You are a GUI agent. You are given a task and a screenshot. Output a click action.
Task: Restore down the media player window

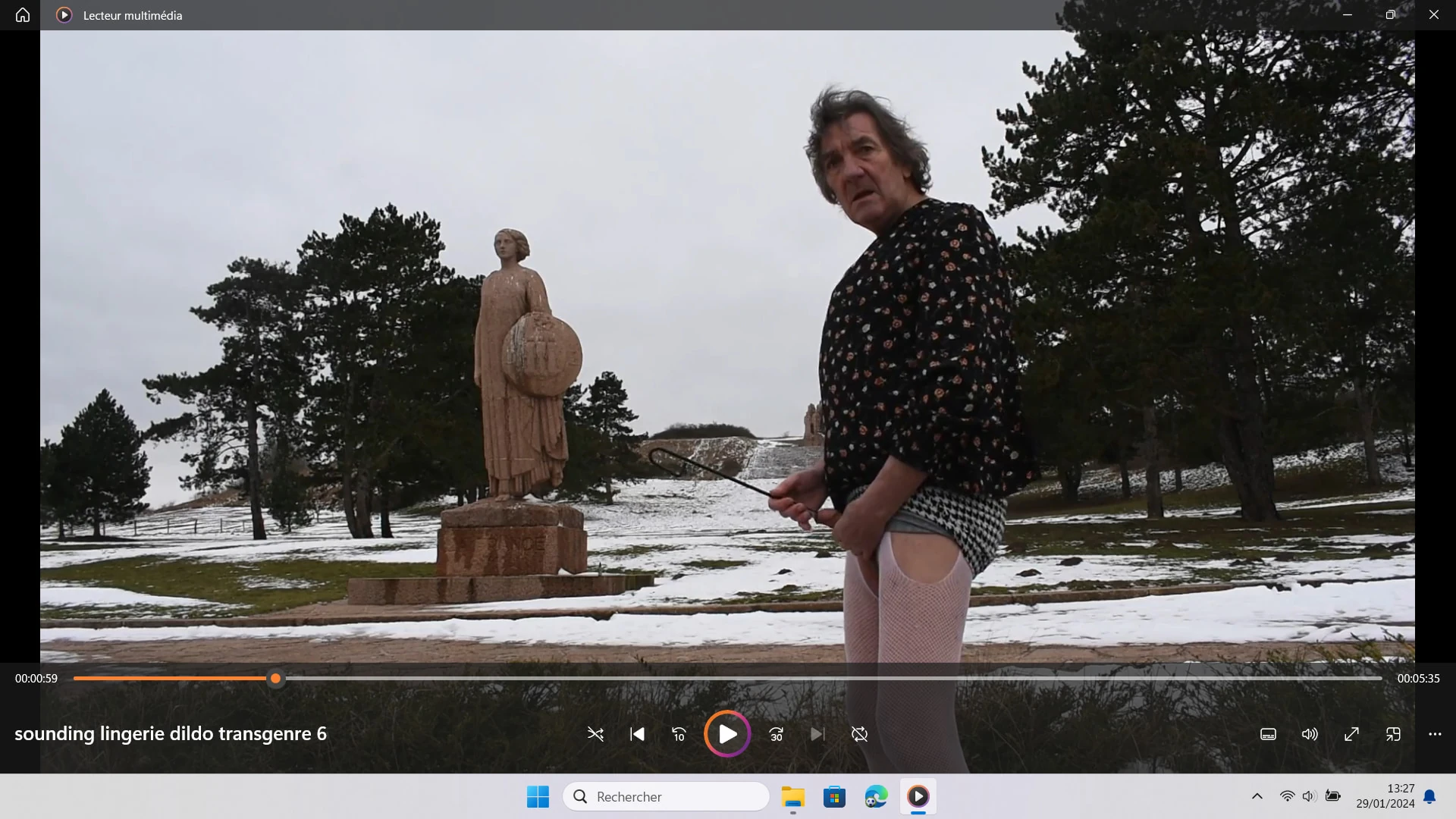[x=1391, y=15]
